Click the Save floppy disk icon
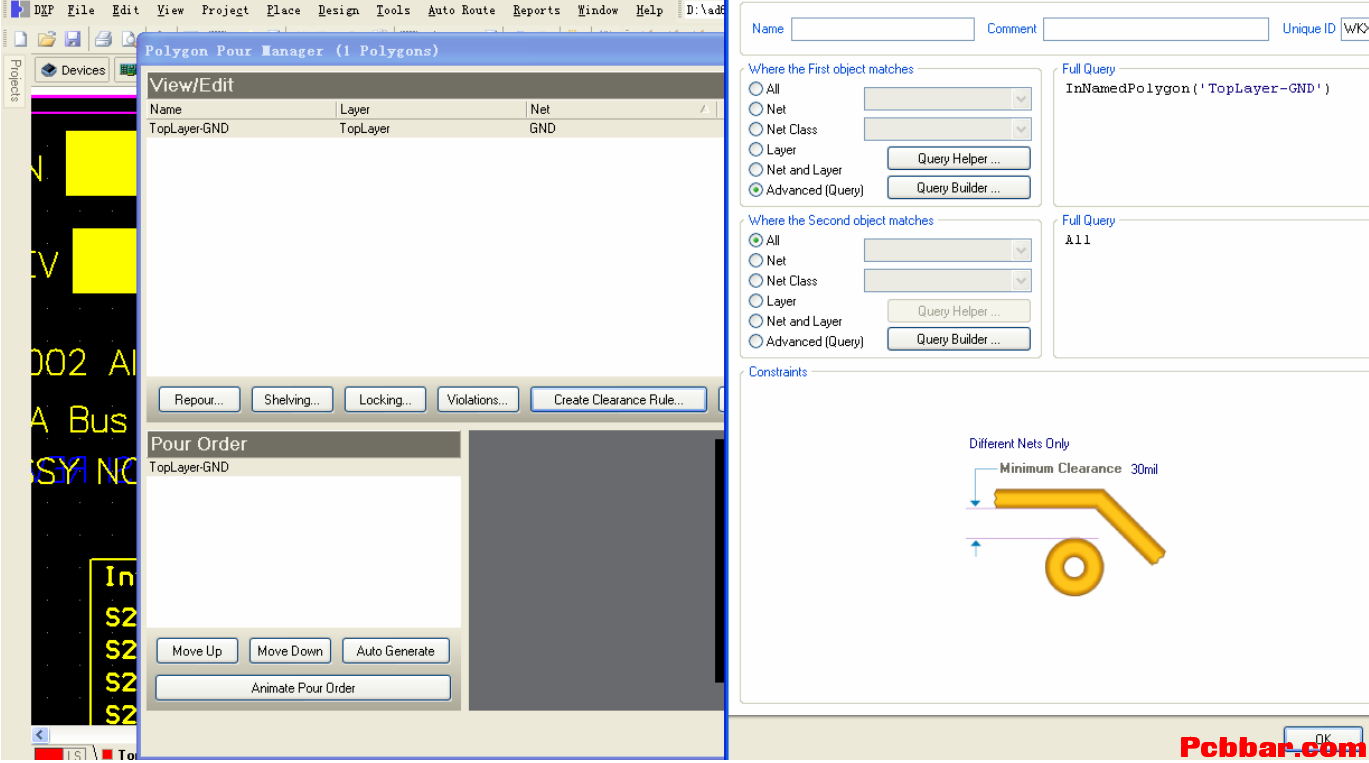Image resolution: width=1369 pixels, height=763 pixels. (x=72, y=39)
